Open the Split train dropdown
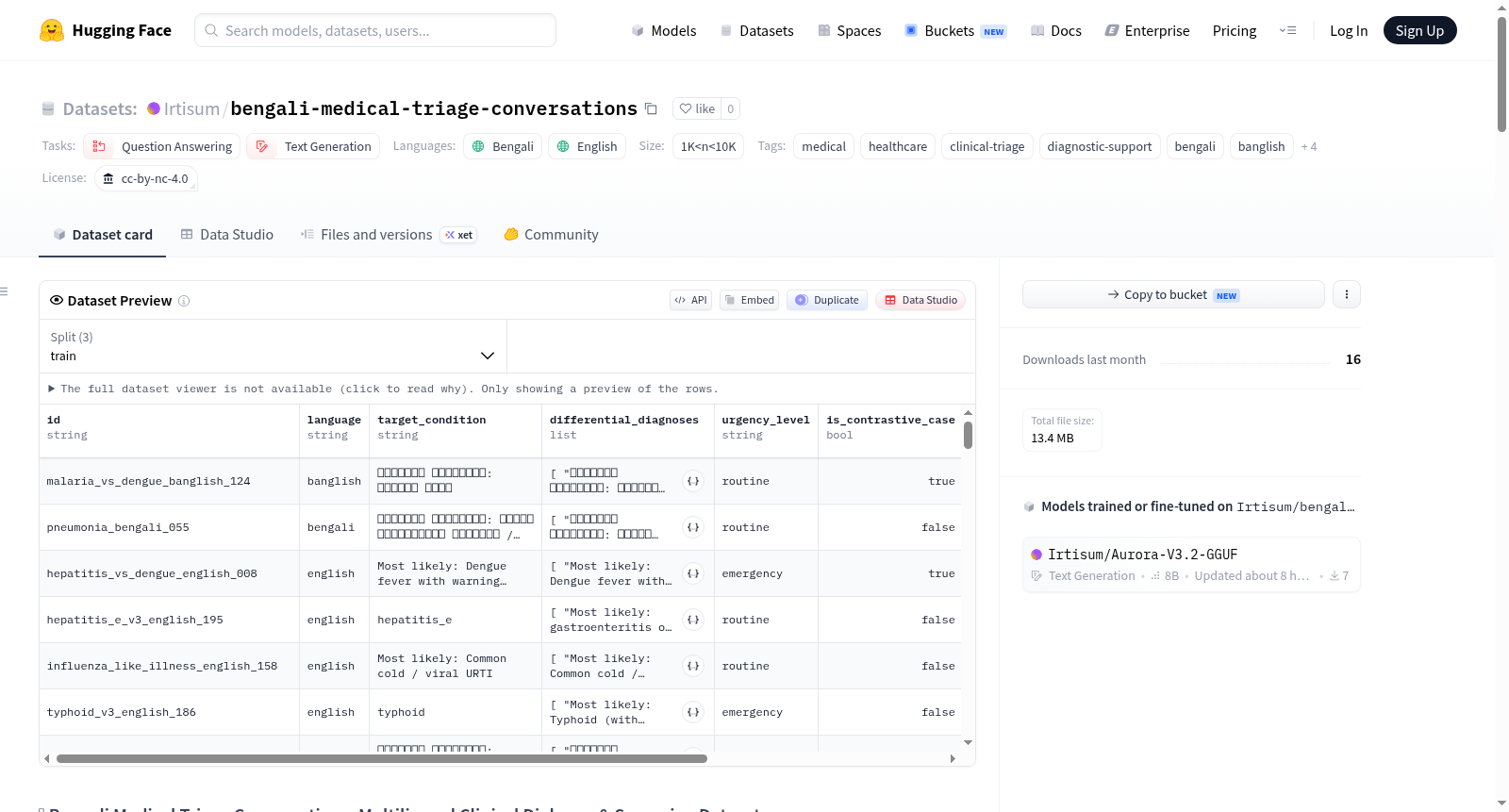1509x812 pixels. (x=273, y=346)
